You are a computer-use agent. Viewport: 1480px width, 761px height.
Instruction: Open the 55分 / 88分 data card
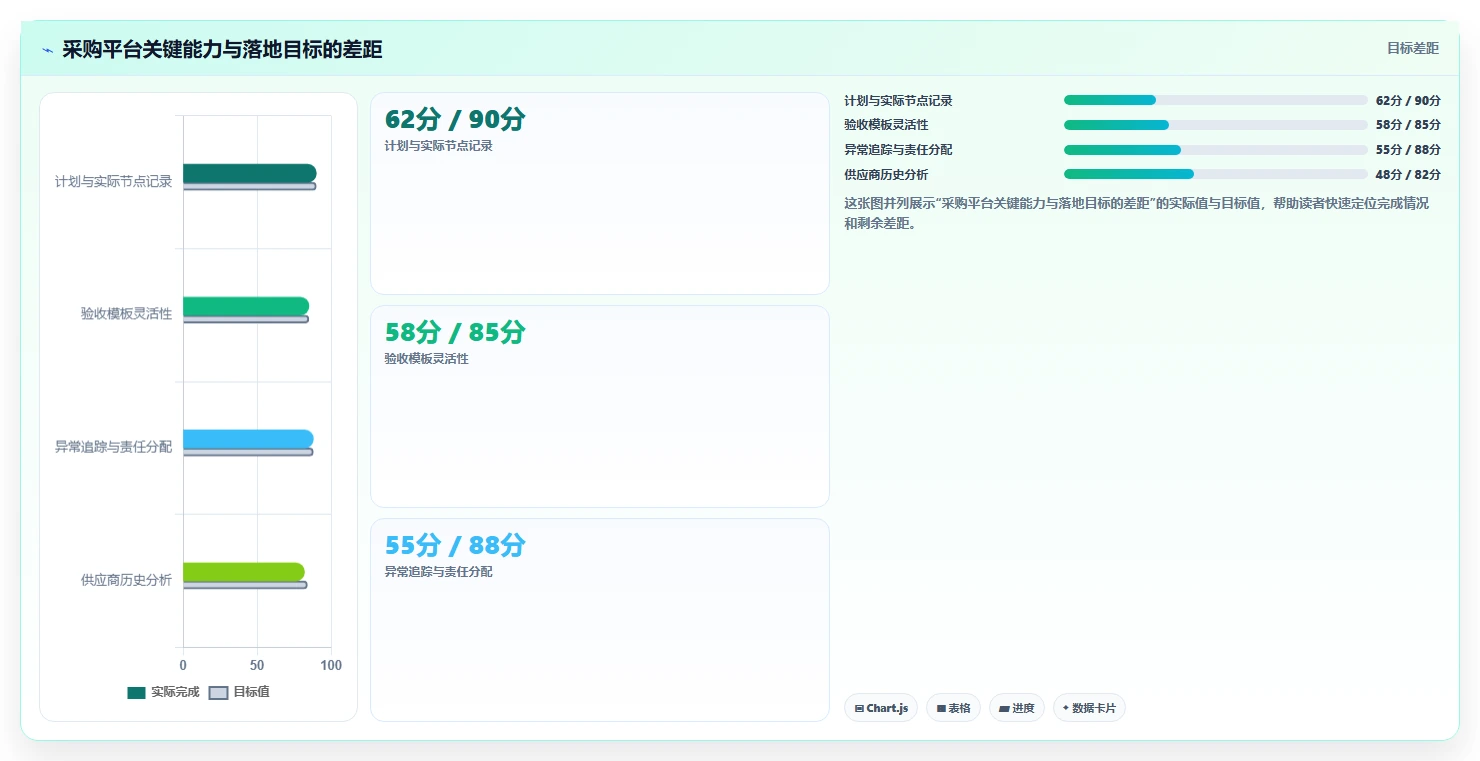click(600, 620)
